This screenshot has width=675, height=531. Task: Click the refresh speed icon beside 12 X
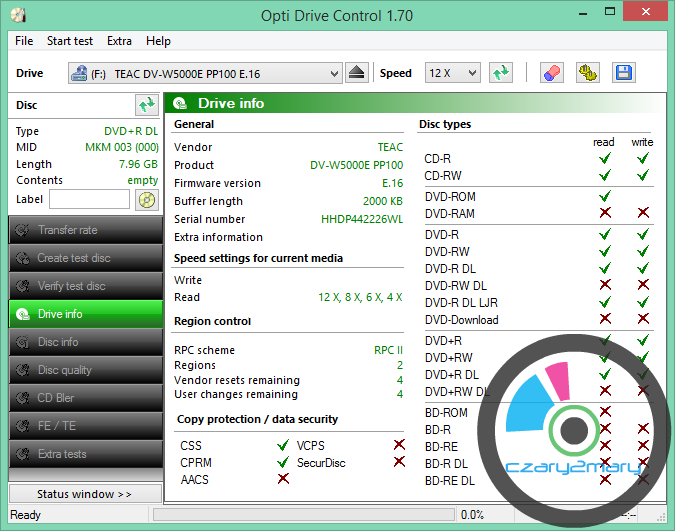click(501, 73)
